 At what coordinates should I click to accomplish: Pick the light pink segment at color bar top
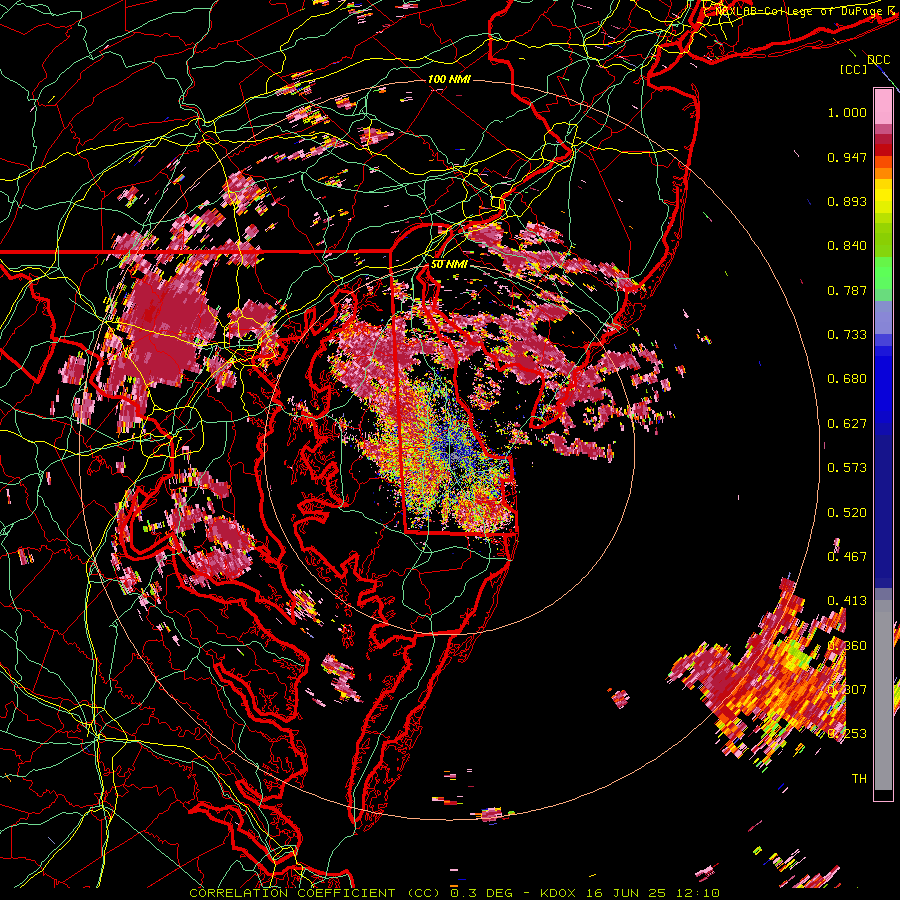click(x=883, y=106)
